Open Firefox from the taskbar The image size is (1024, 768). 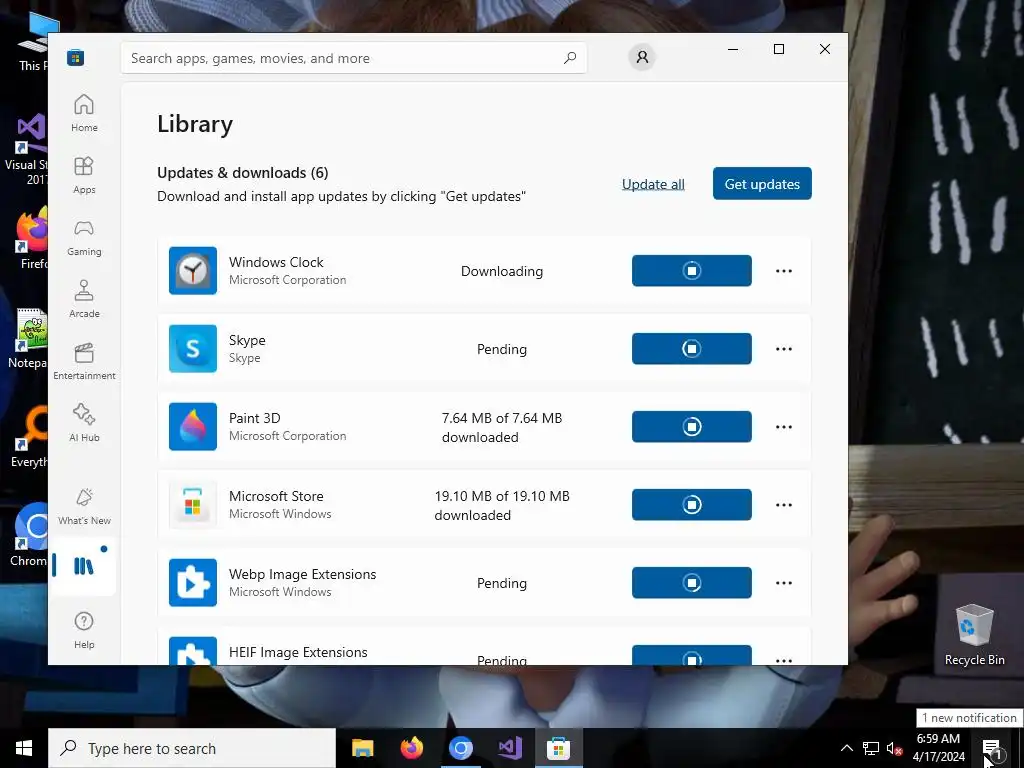click(411, 748)
